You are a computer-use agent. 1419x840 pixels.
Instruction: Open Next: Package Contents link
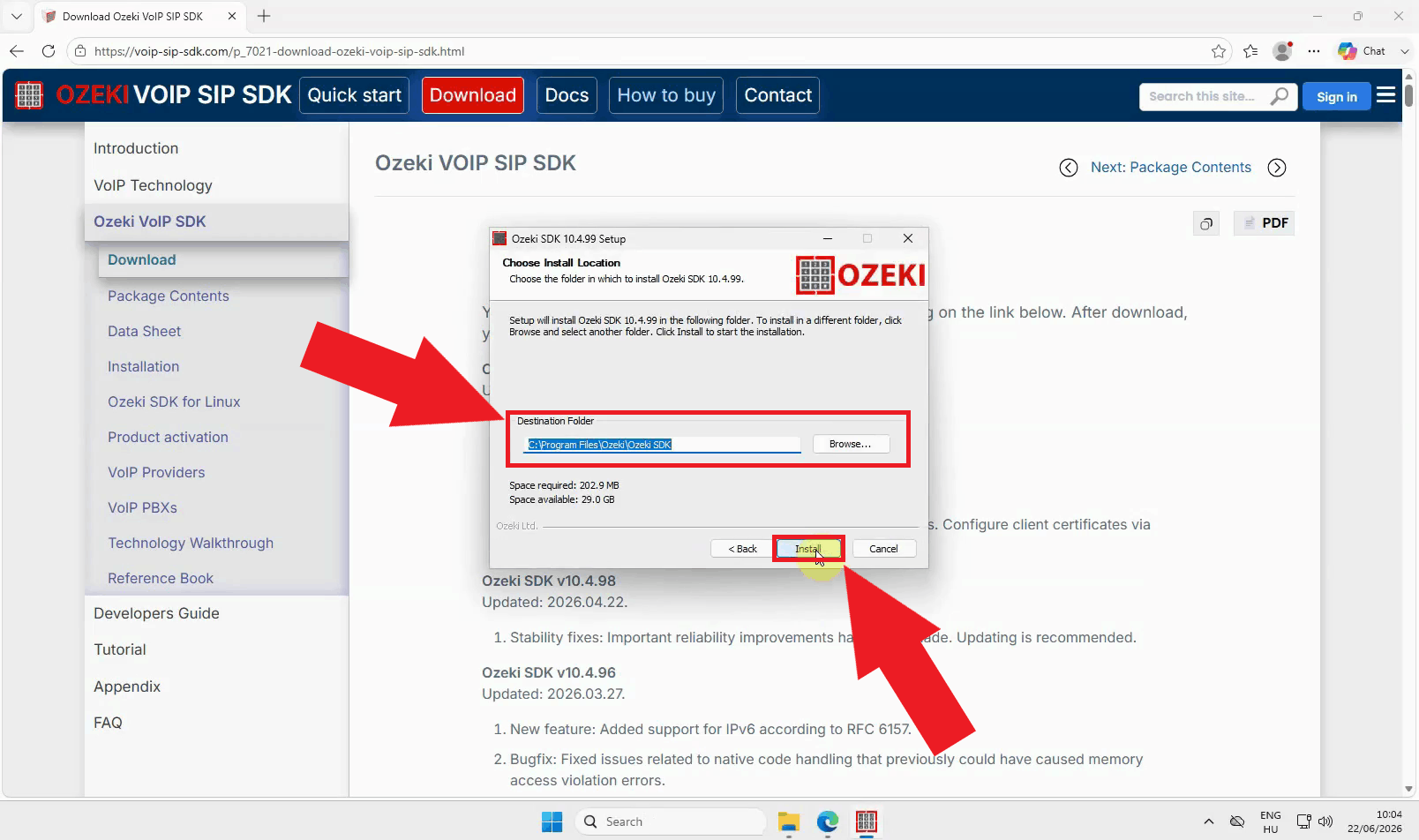pos(1170,168)
